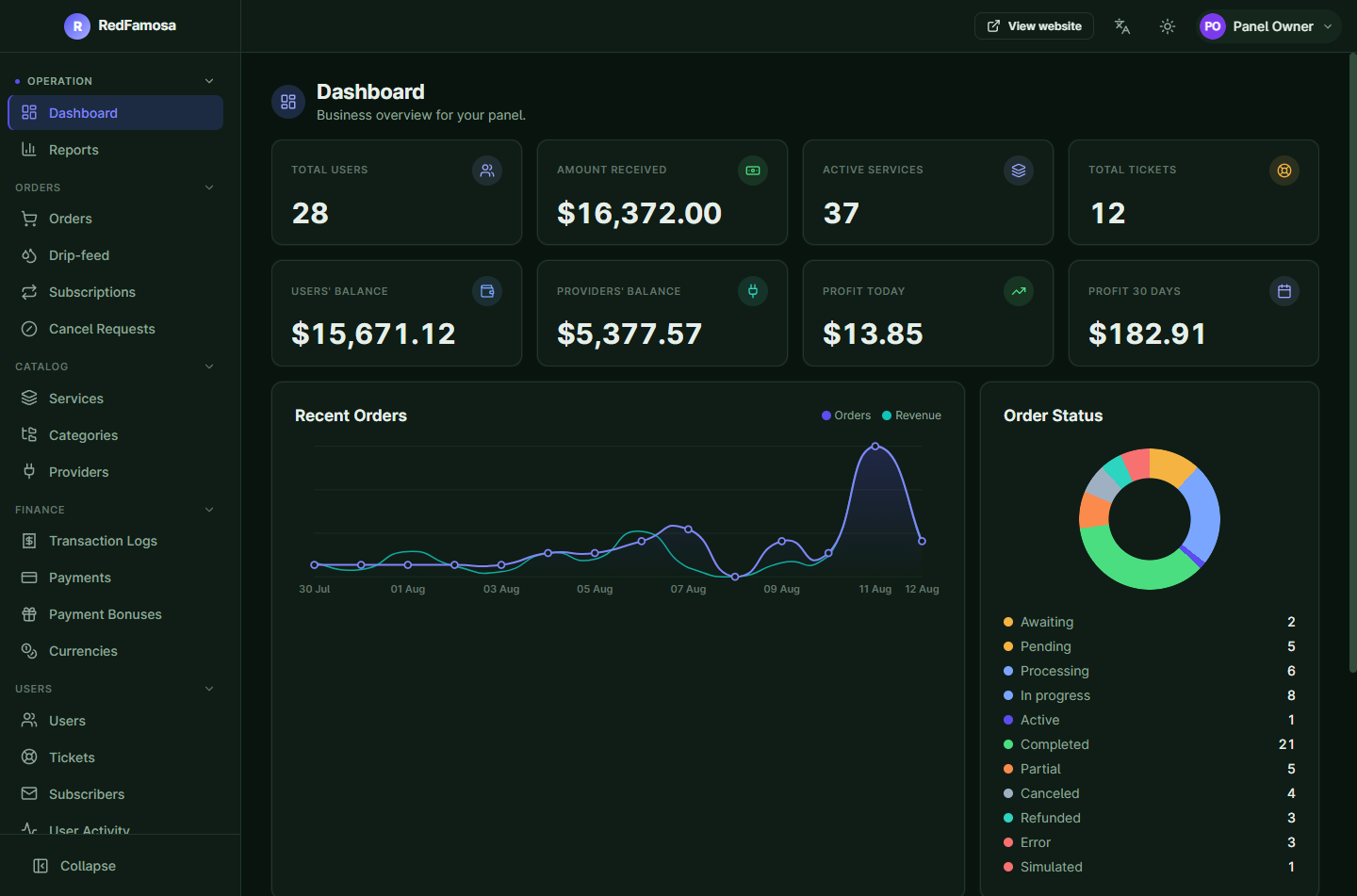
Task: Click the Profit 30 Days calendar icon
Action: tap(1284, 291)
